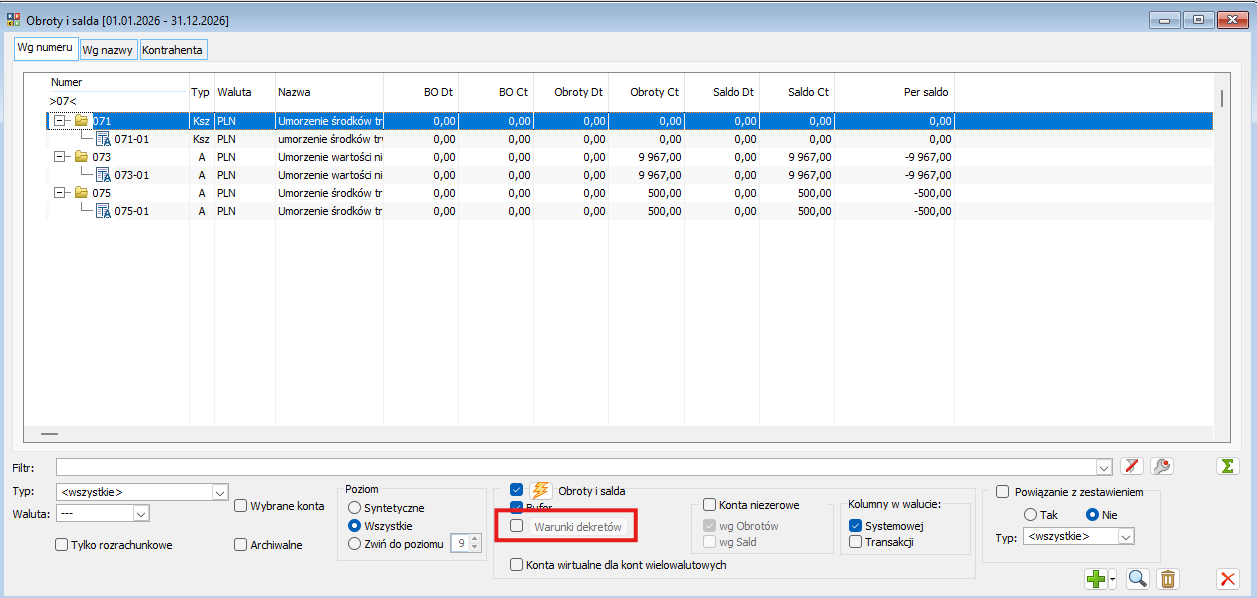The image size is (1257, 598).
Task: Click into the Filtr input field
Action: [x=576, y=467]
